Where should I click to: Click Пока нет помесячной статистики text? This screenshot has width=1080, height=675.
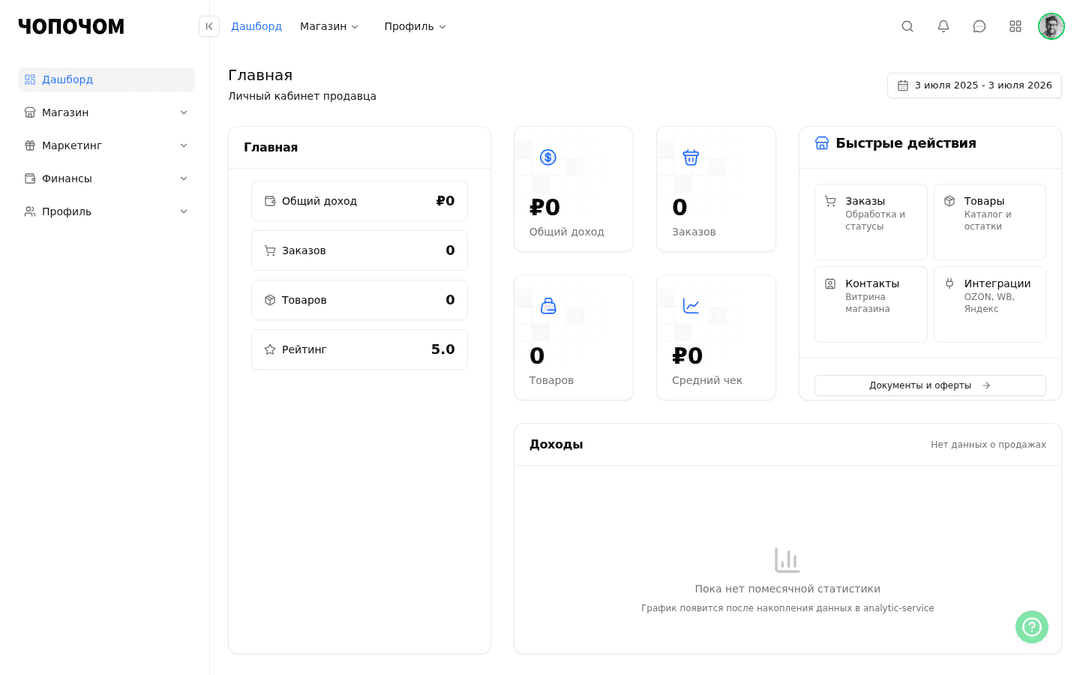(x=787, y=589)
